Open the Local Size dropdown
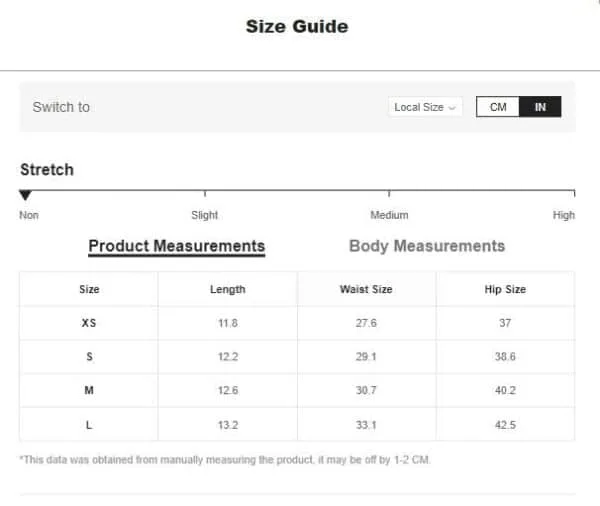This screenshot has width=600, height=506. click(425, 107)
